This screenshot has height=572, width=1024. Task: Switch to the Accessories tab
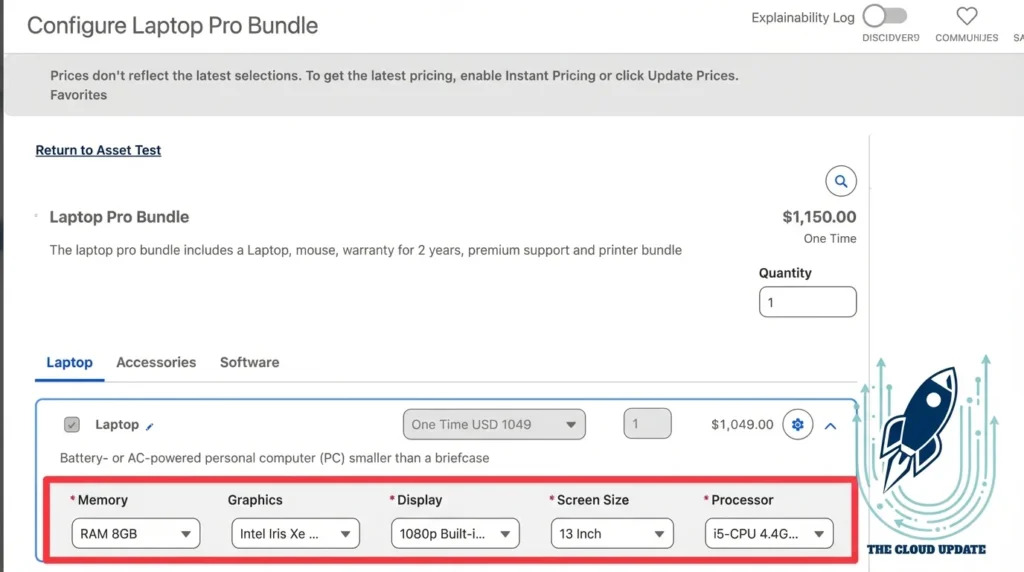tap(156, 362)
